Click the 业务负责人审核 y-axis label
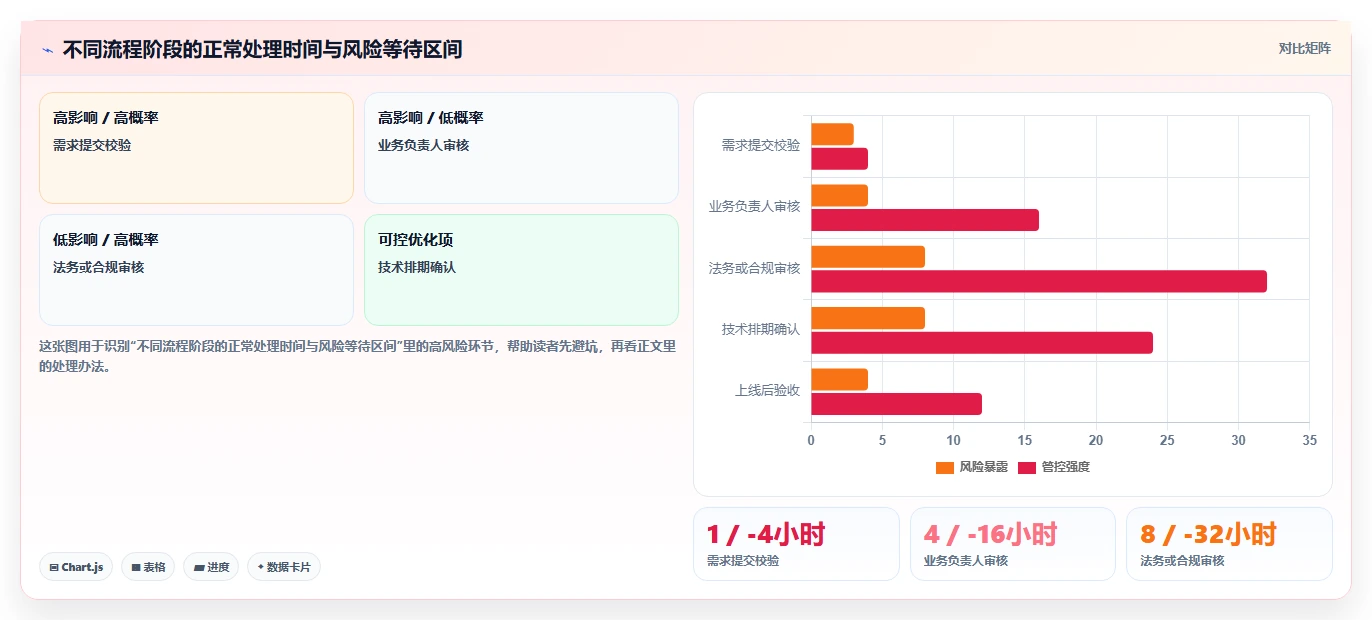Screen dimensions: 1372x620 (x=755, y=207)
